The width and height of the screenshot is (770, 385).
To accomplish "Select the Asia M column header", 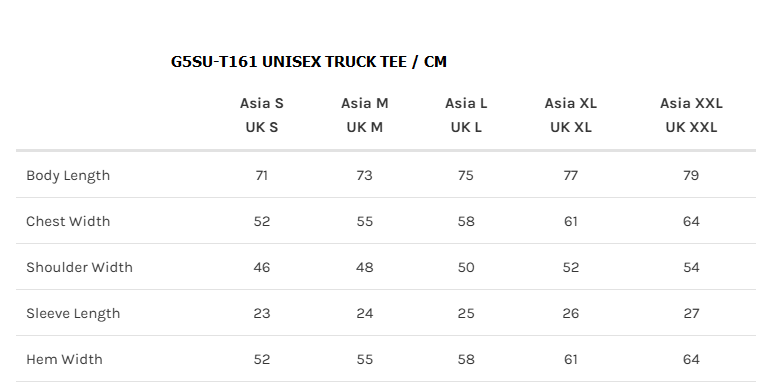I will click(x=364, y=104).
